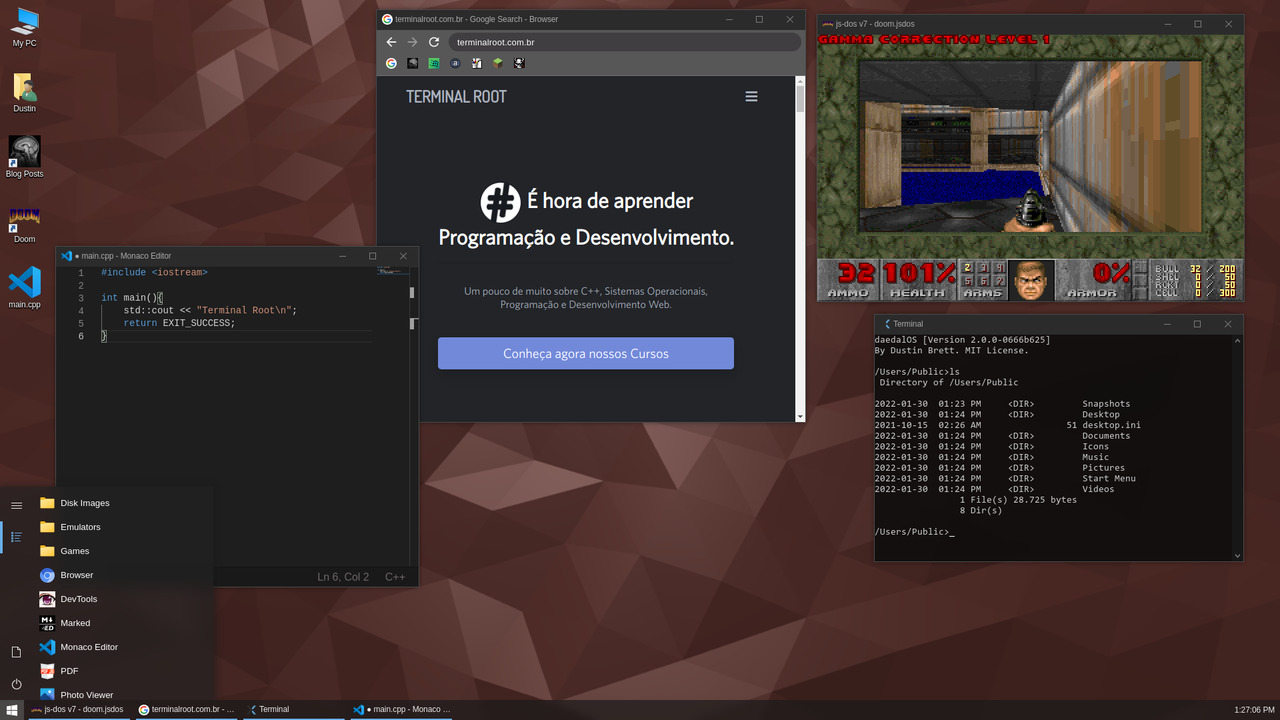Screen dimensions: 1280x720
Task: Click the Terminal prompt /Users/Public>
Action: point(911,532)
